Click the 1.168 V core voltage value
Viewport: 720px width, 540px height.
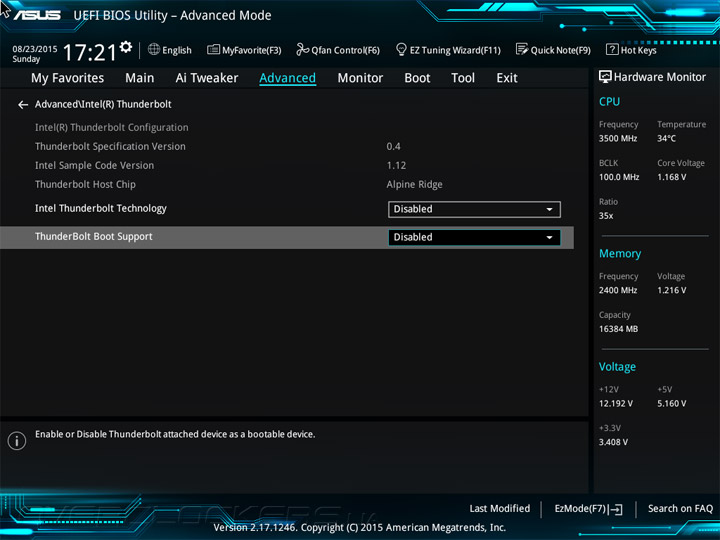point(671,177)
